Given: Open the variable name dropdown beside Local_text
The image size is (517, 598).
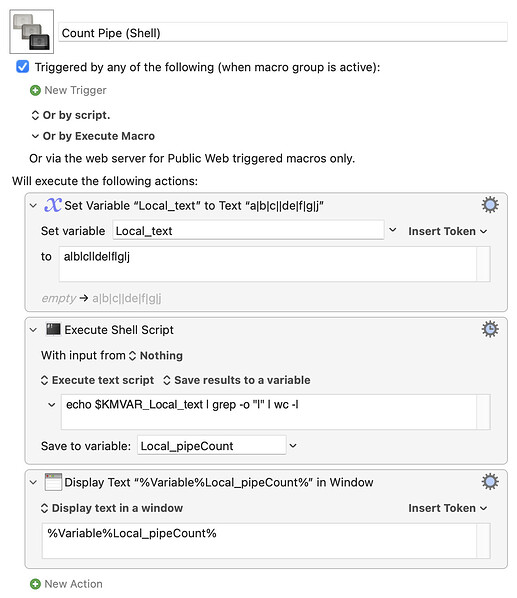Looking at the screenshot, I should (392, 230).
